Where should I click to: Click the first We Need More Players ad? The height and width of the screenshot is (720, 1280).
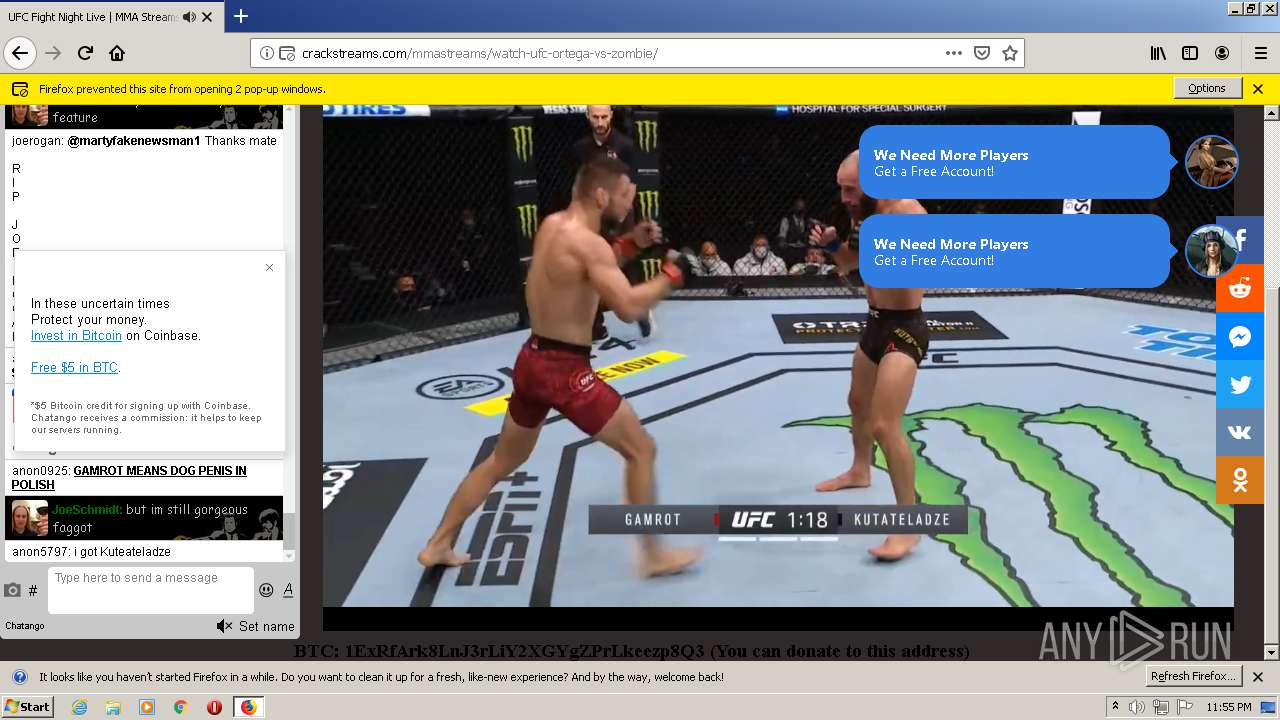click(1014, 162)
